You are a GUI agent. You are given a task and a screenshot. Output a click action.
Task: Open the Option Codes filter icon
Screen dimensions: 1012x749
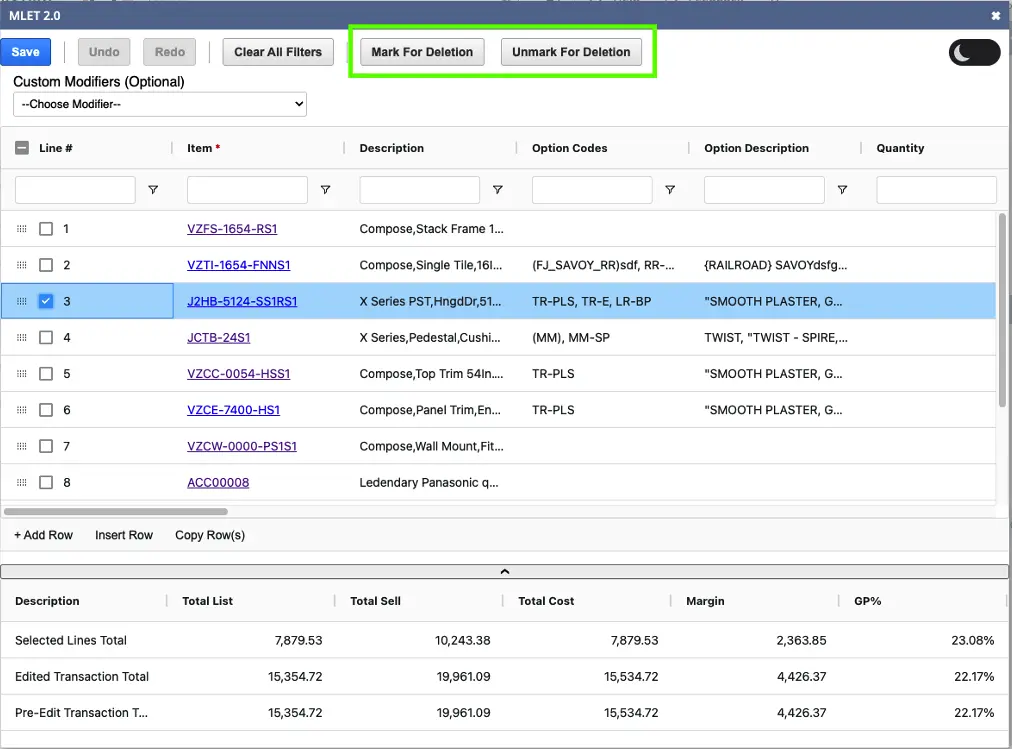pyautogui.click(x=670, y=190)
